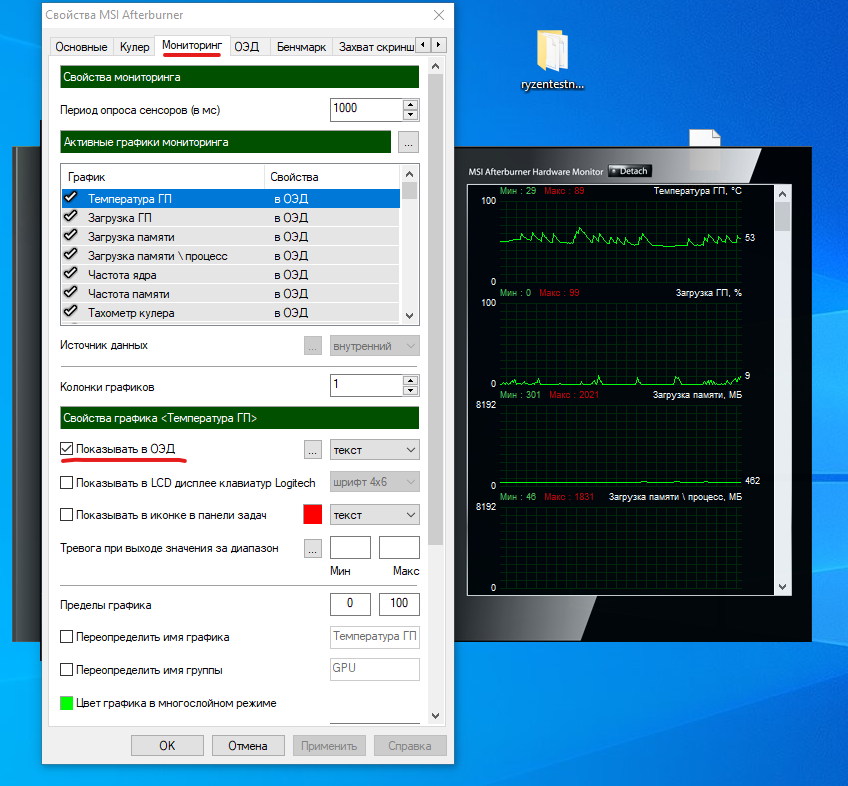
Task: Enable showing in Logitech keyboard LCD display
Action: pyautogui.click(x=67, y=483)
